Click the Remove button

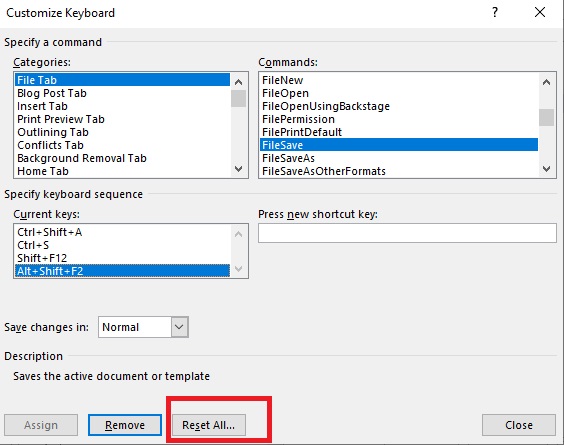125,425
